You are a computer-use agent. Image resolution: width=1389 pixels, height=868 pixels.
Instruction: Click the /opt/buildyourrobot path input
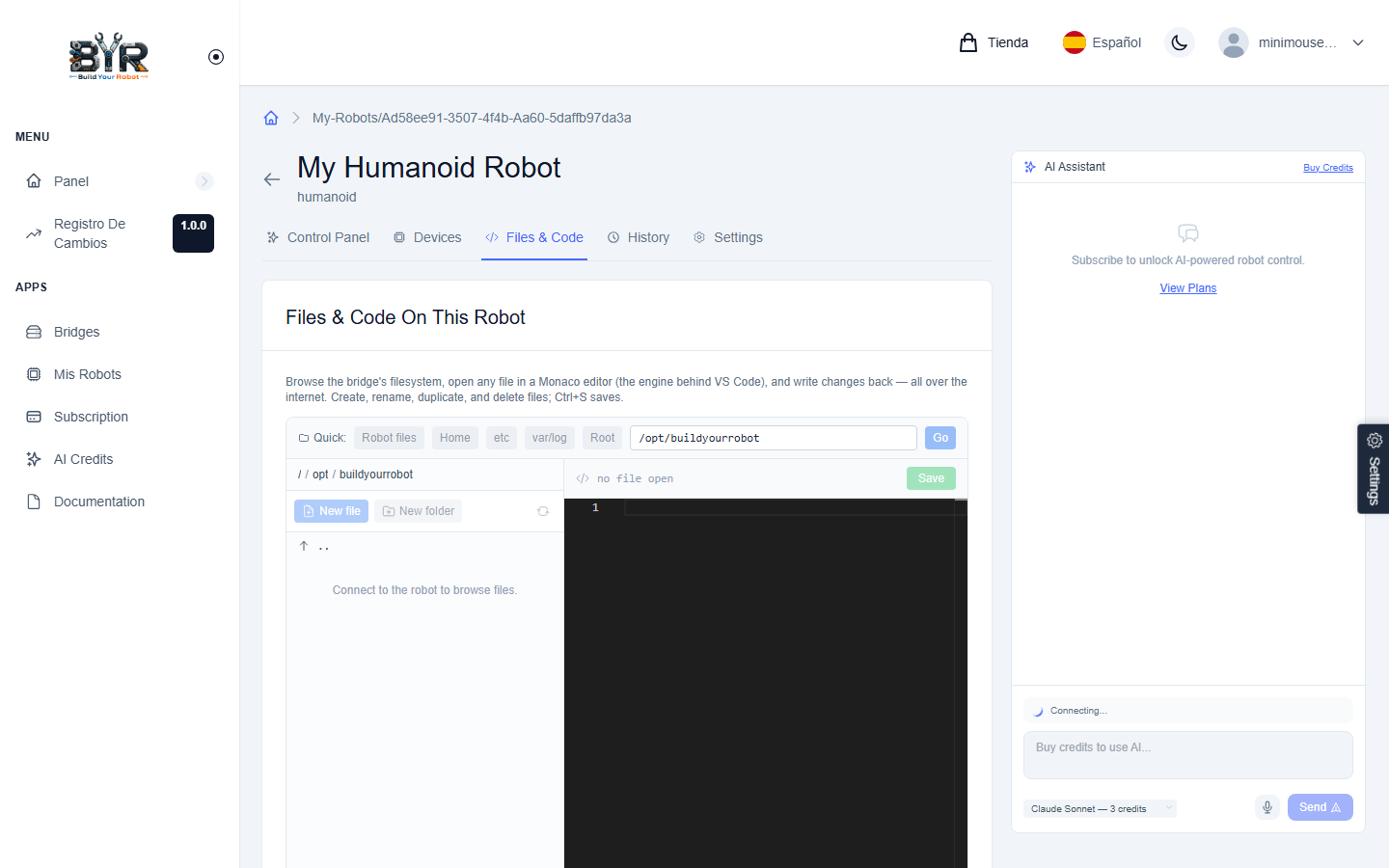[x=774, y=438]
